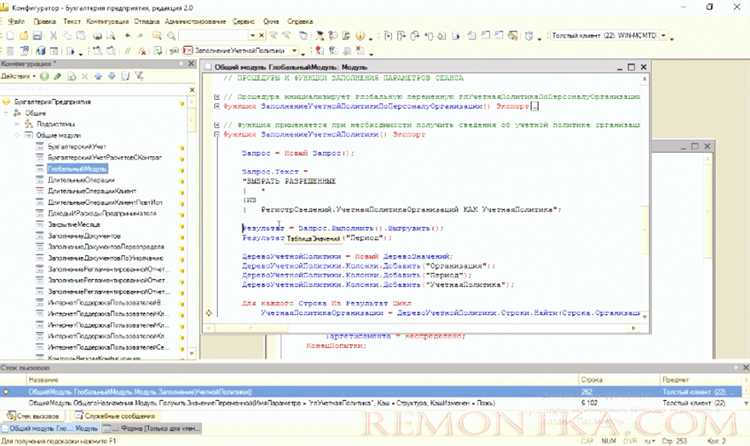Open the ЗаполнениеУчетнойПолитики procedure dropdown

pos(295,50)
